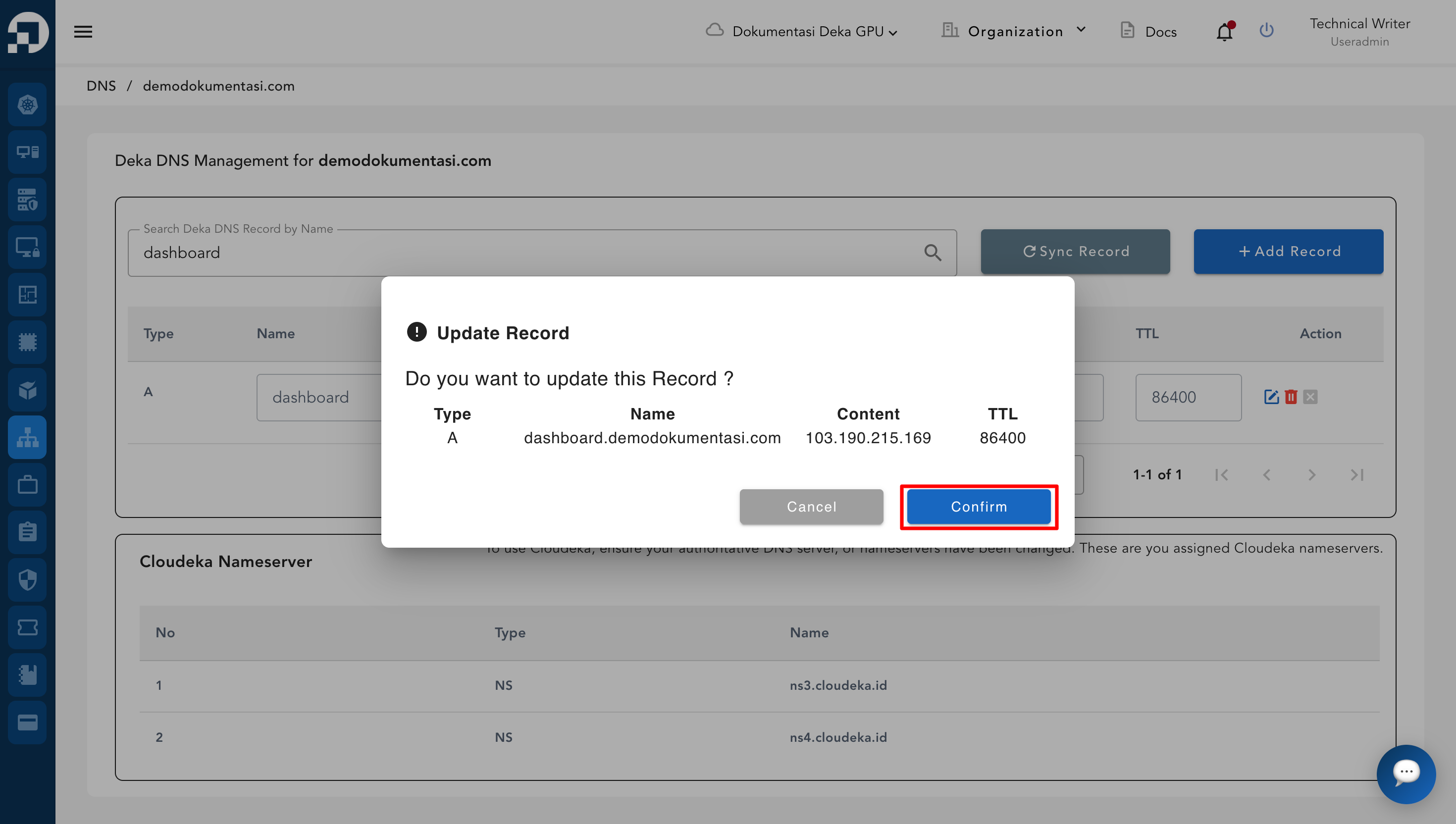Click the search magnifier icon
This screenshot has height=824, width=1456.
tap(933, 253)
